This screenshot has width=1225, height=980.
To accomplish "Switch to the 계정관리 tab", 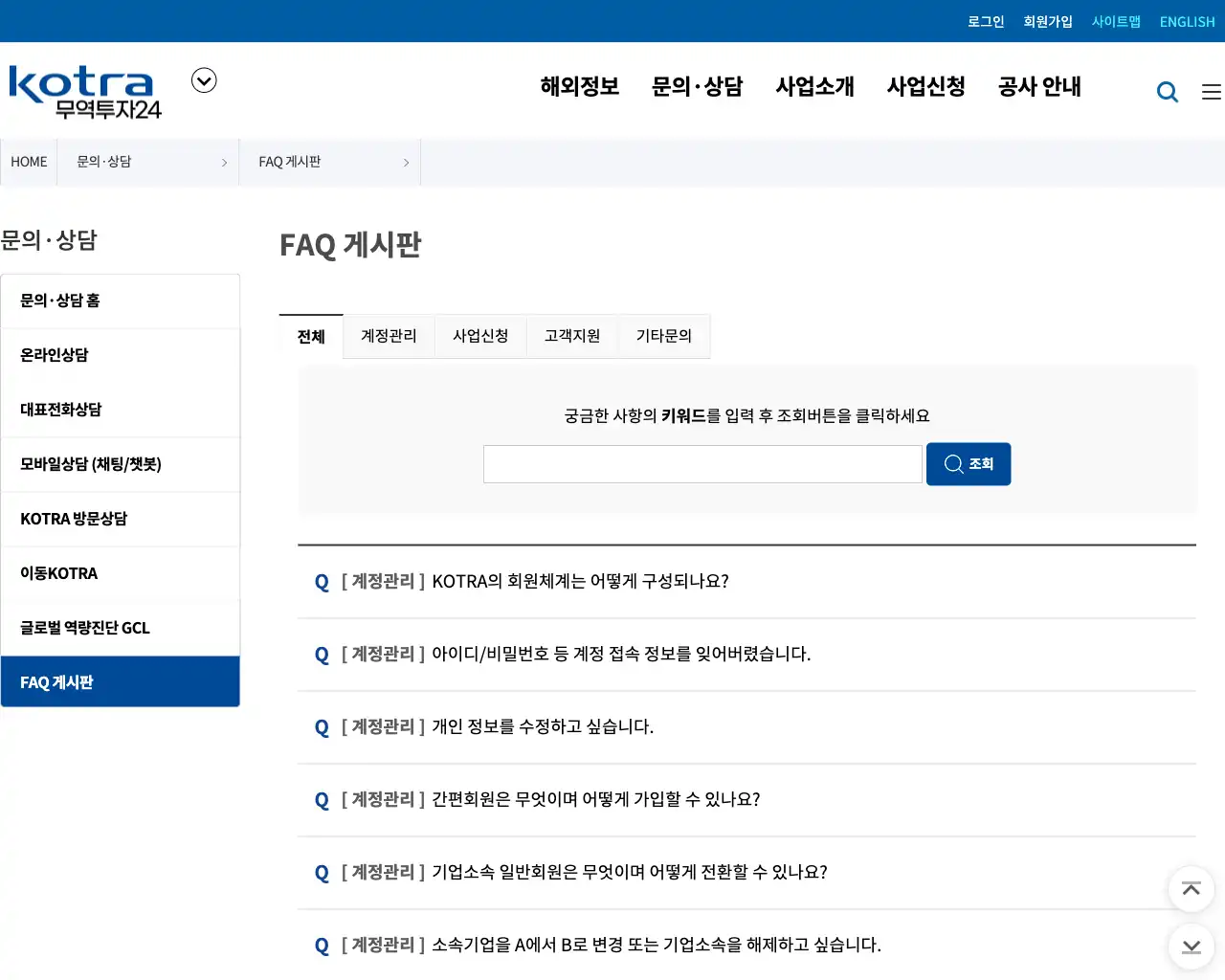I will tap(388, 336).
